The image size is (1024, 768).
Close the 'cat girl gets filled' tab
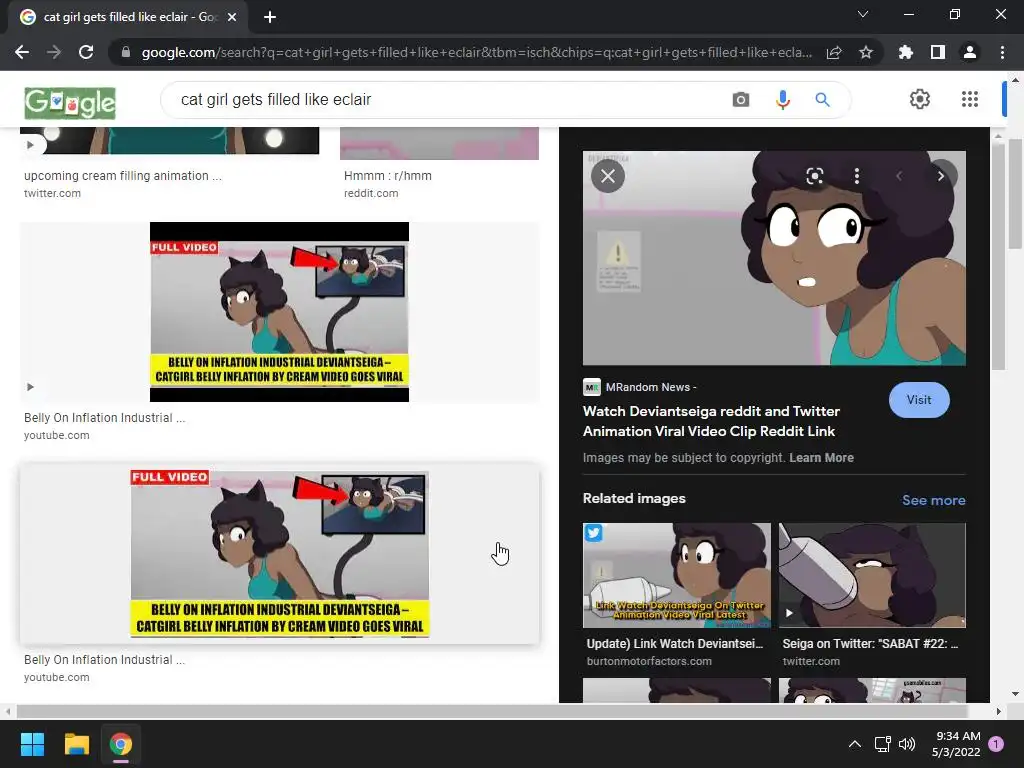point(232,17)
